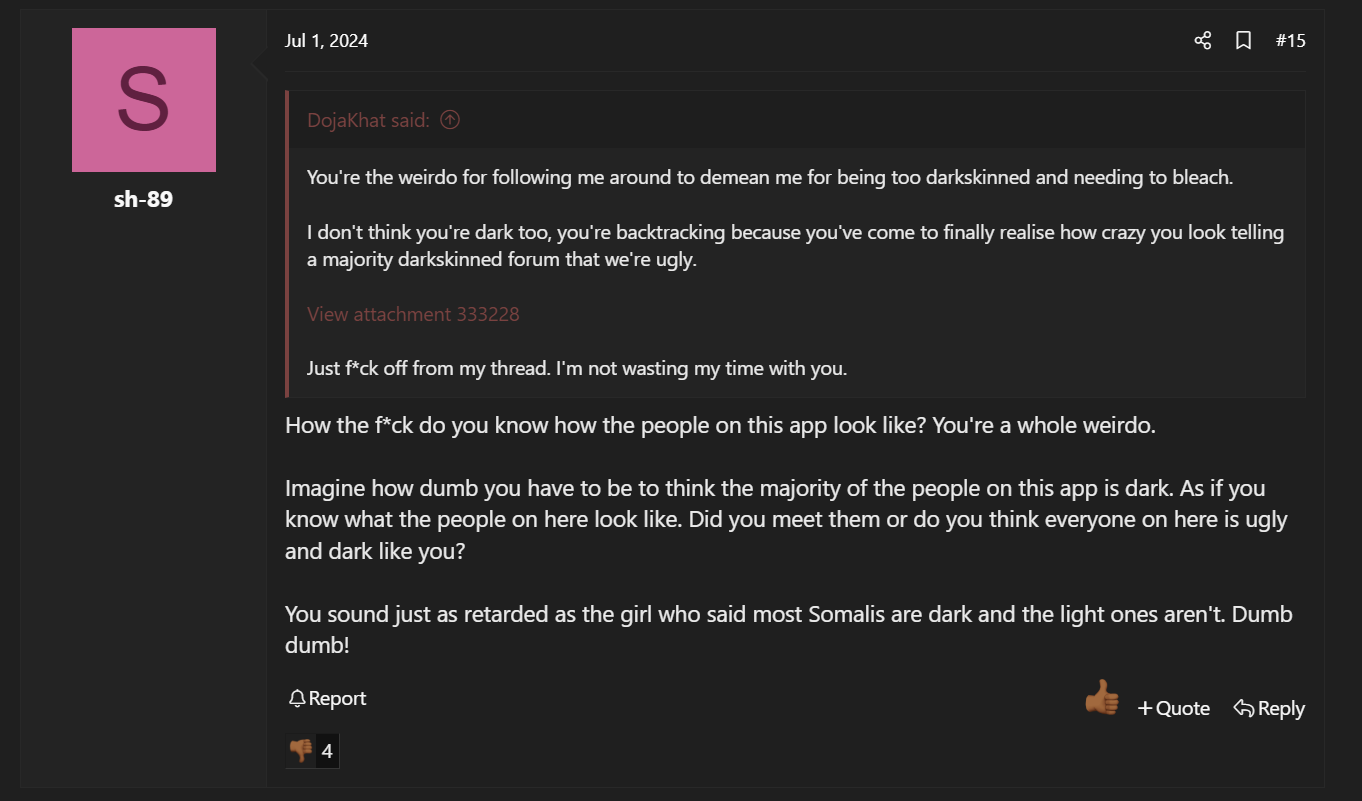Click the Jul 1, 2024 timestamp
1362x801 pixels.
[326, 41]
